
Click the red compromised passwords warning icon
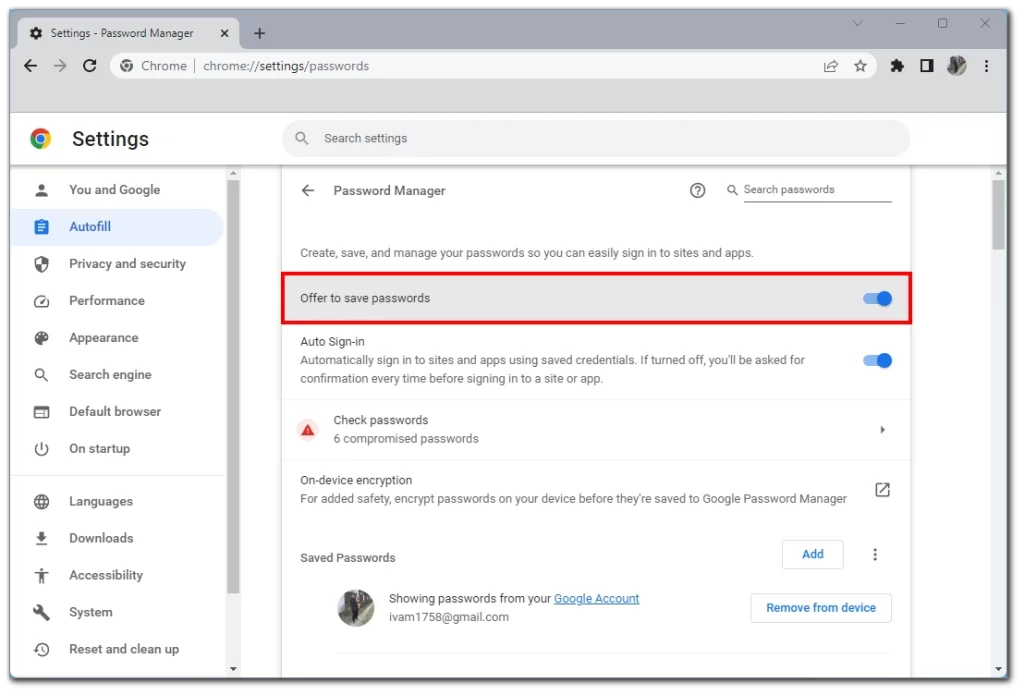tap(308, 430)
